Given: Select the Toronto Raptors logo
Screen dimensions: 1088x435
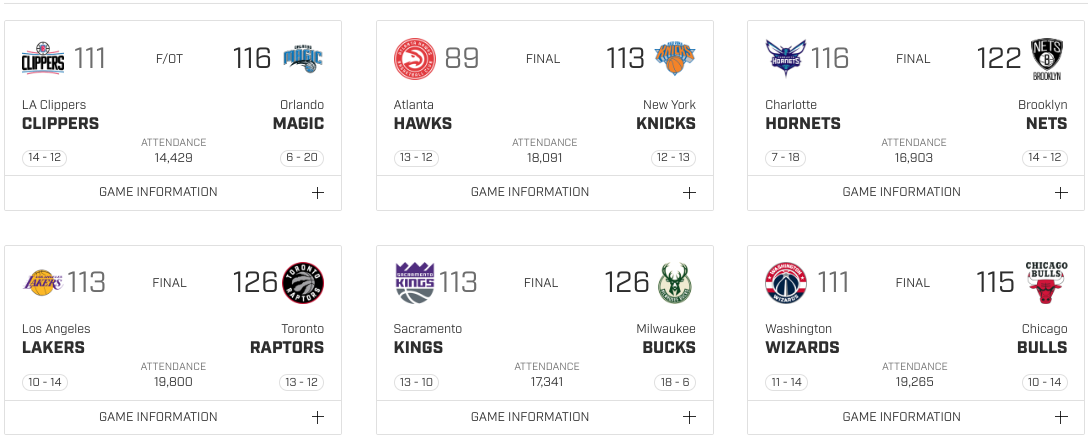Looking at the screenshot, I should (303, 283).
